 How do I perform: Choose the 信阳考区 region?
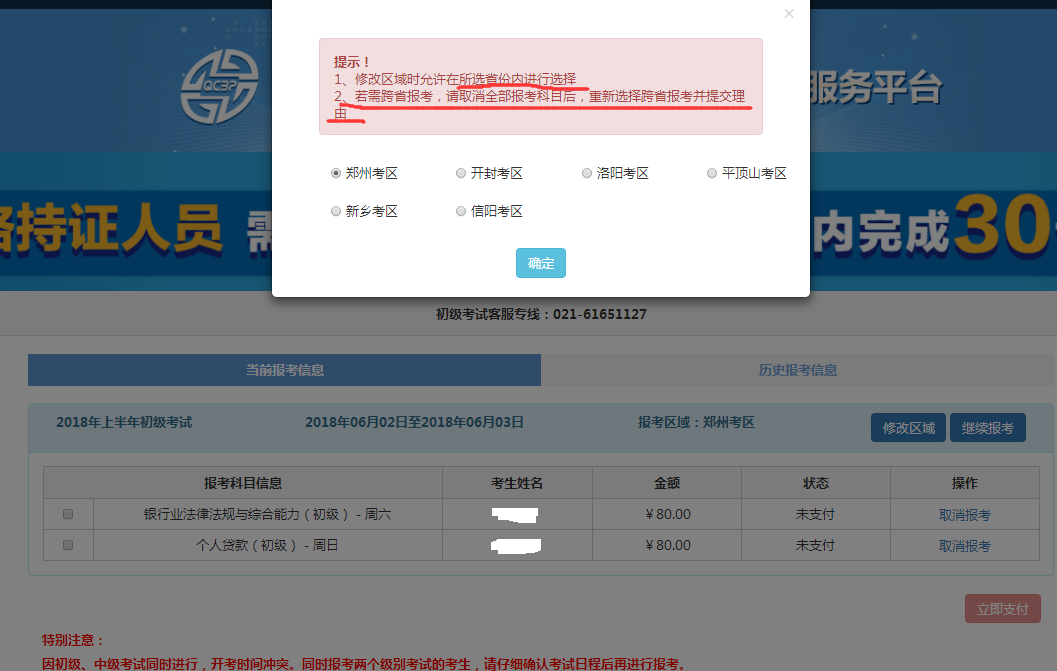pos(460,210)
